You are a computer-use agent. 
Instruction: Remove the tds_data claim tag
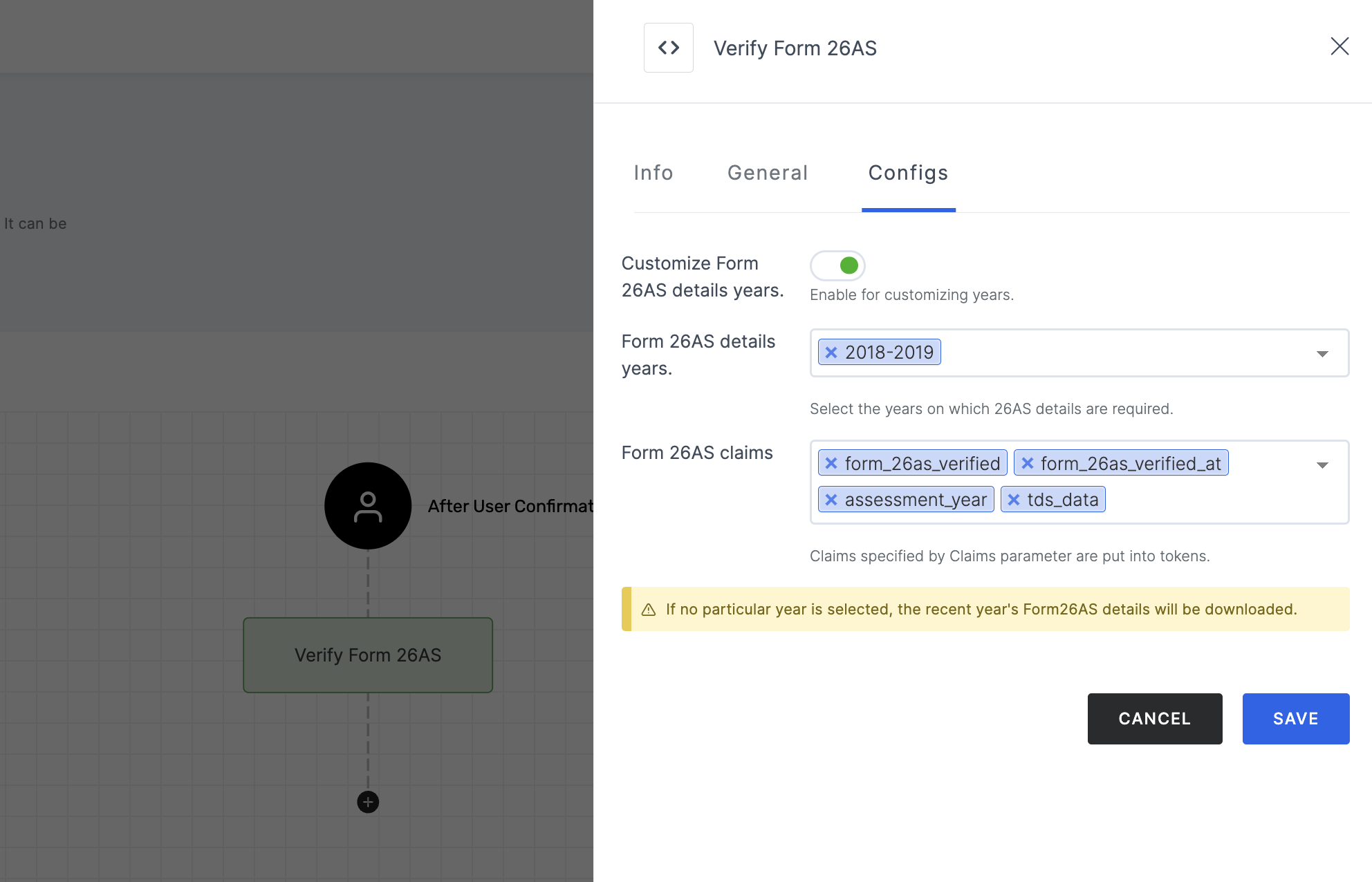[x=1014, y=500]
